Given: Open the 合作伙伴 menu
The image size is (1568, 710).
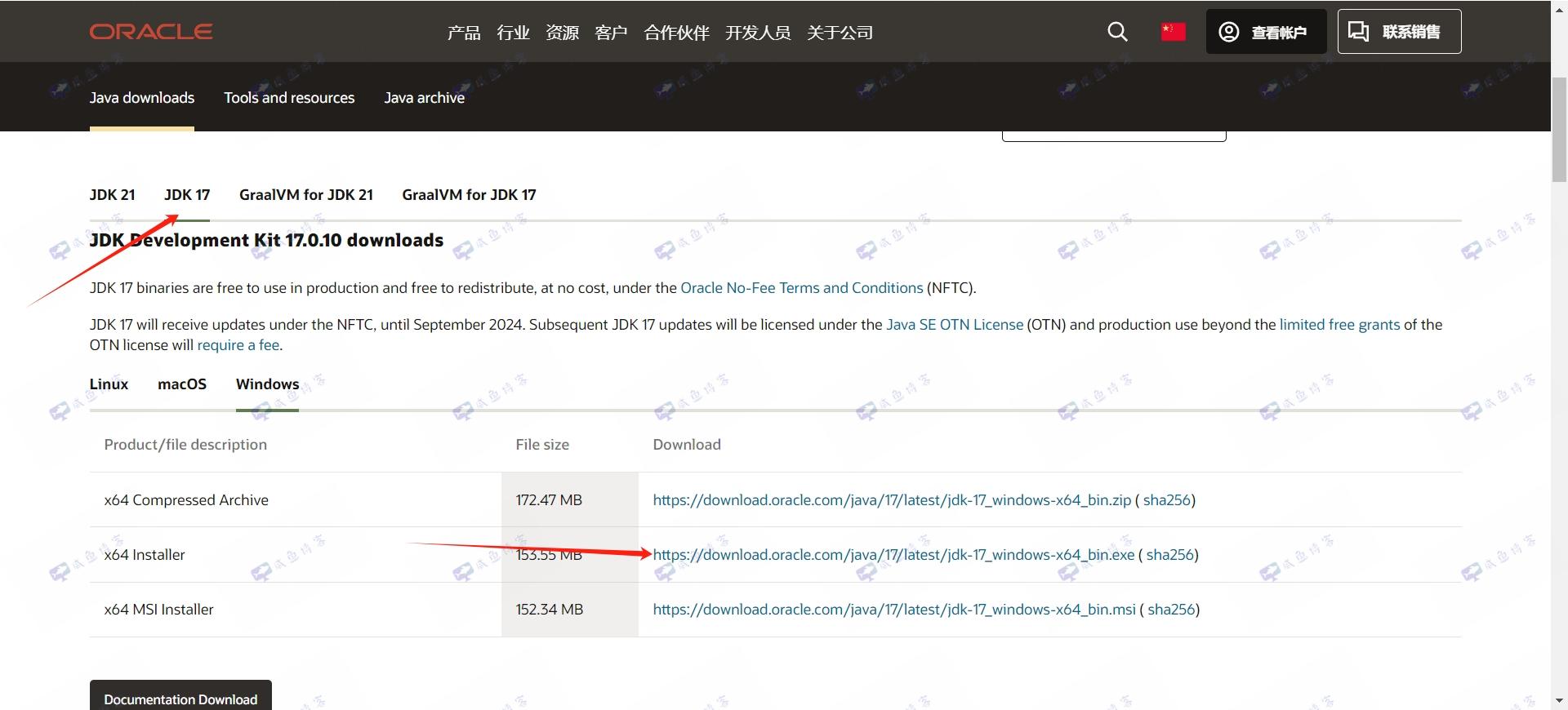Looking at the screenshot, I should [x=676, y=33].
